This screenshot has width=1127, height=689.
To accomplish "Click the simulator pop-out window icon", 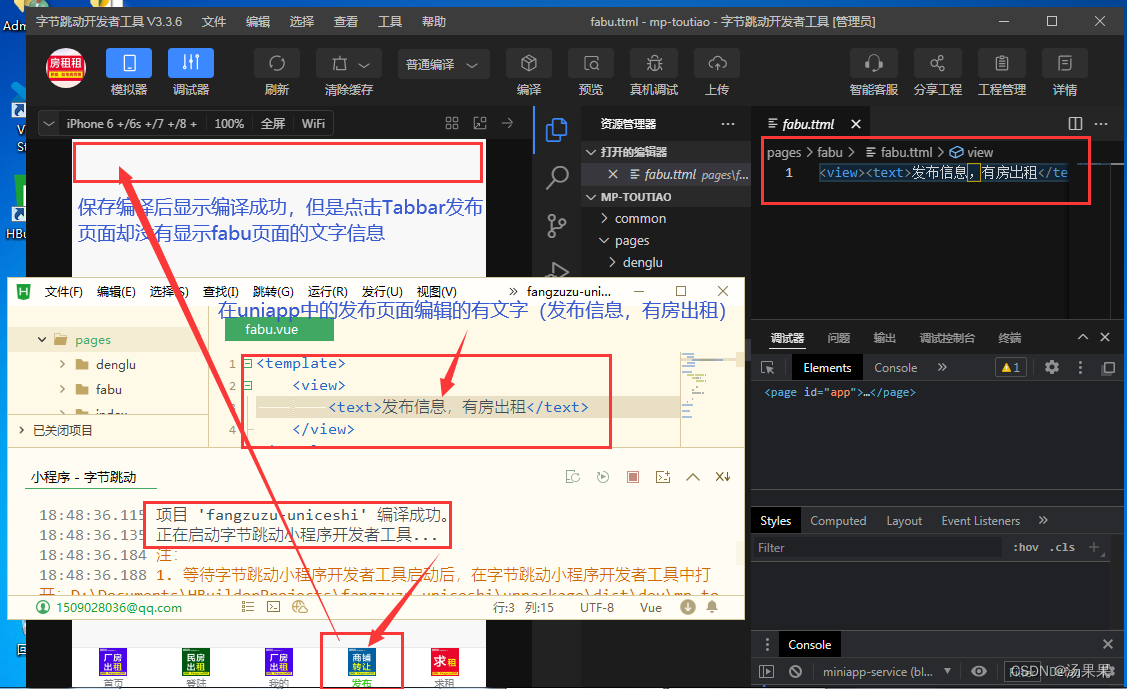I will coord(480,123).
